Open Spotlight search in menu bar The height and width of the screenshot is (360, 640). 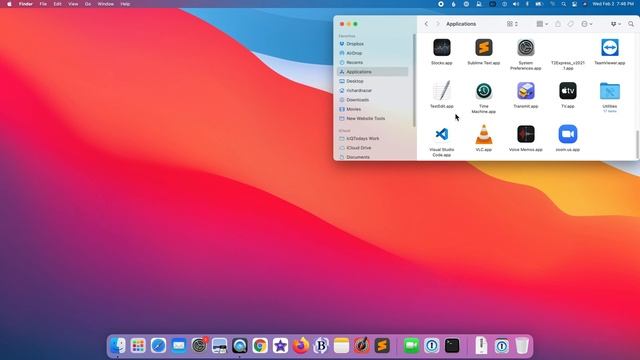pyautogui.click(x=564, y=4)
